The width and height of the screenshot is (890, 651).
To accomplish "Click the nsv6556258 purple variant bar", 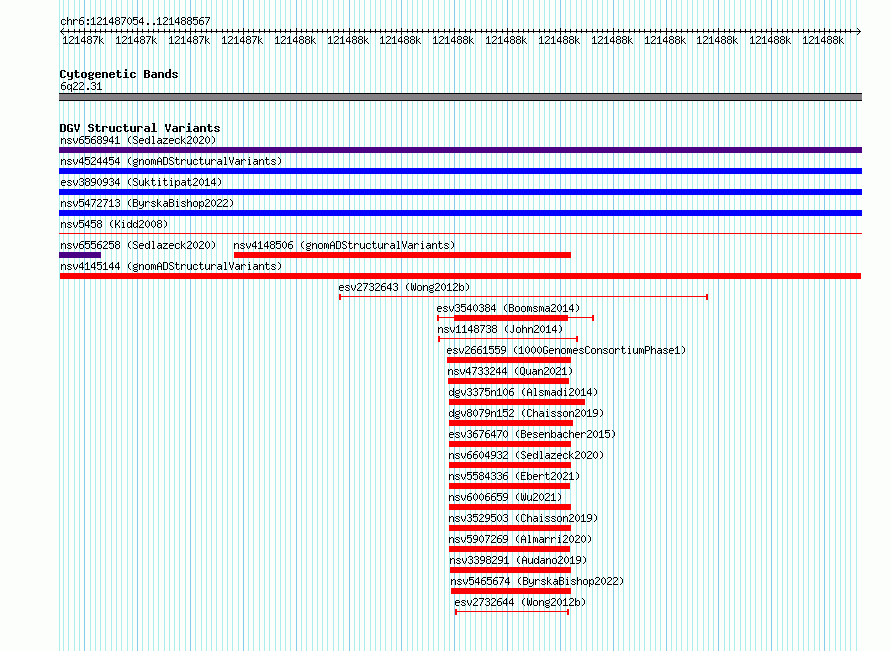I will pyautogui.click(x=80, y=255).
